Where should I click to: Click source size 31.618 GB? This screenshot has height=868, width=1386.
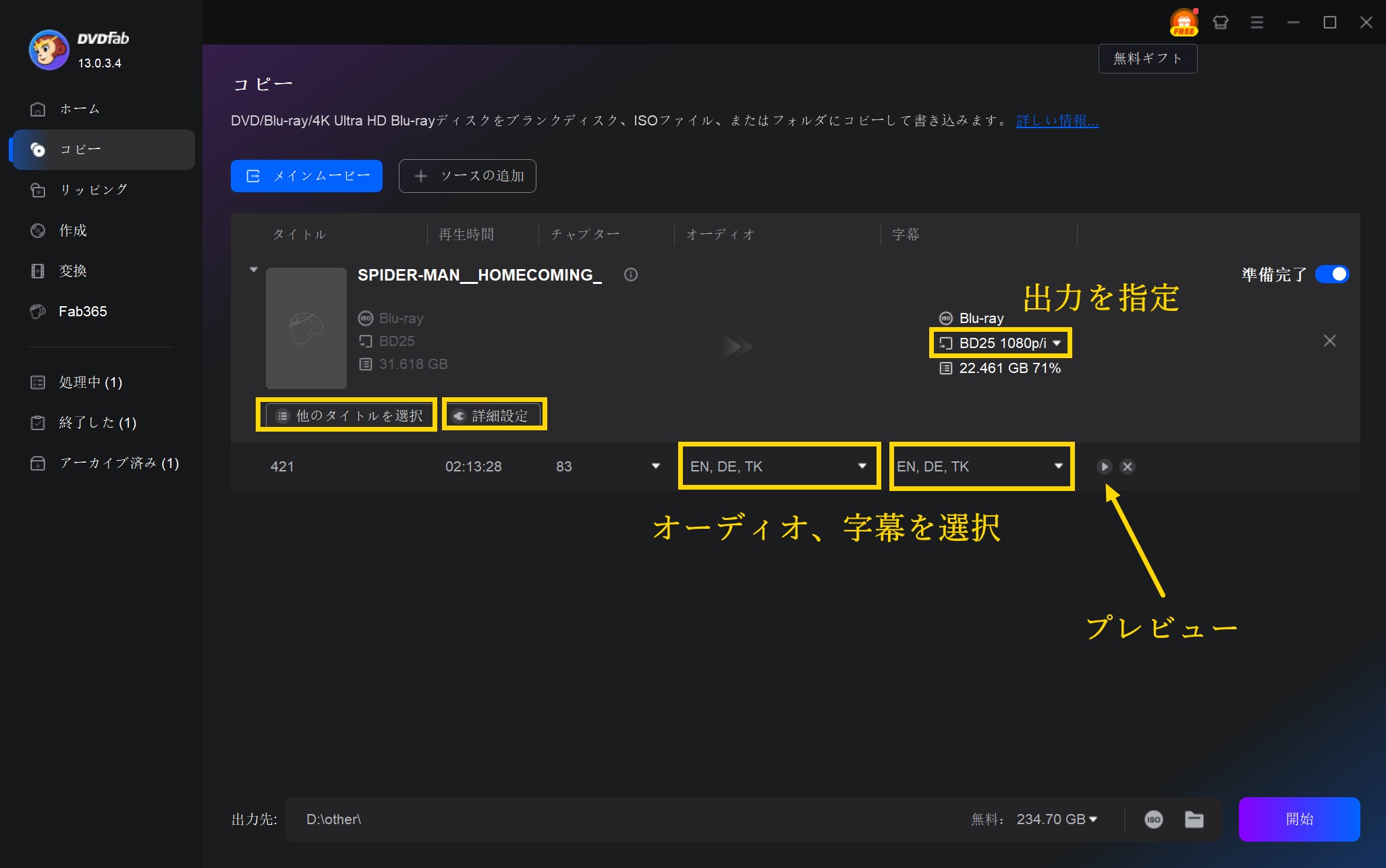[413, 364]
